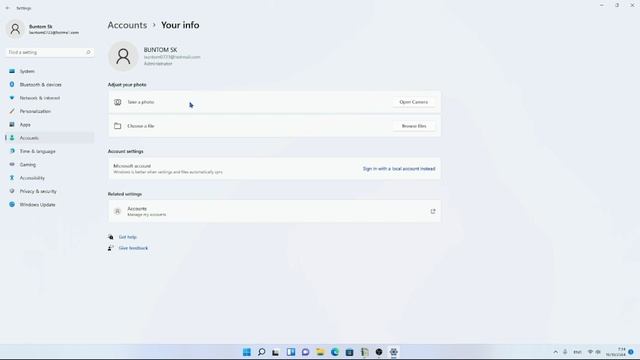This screenshot has width=640, height=360.
Task: Open Task View from taskbar
Action: (276, 352)
